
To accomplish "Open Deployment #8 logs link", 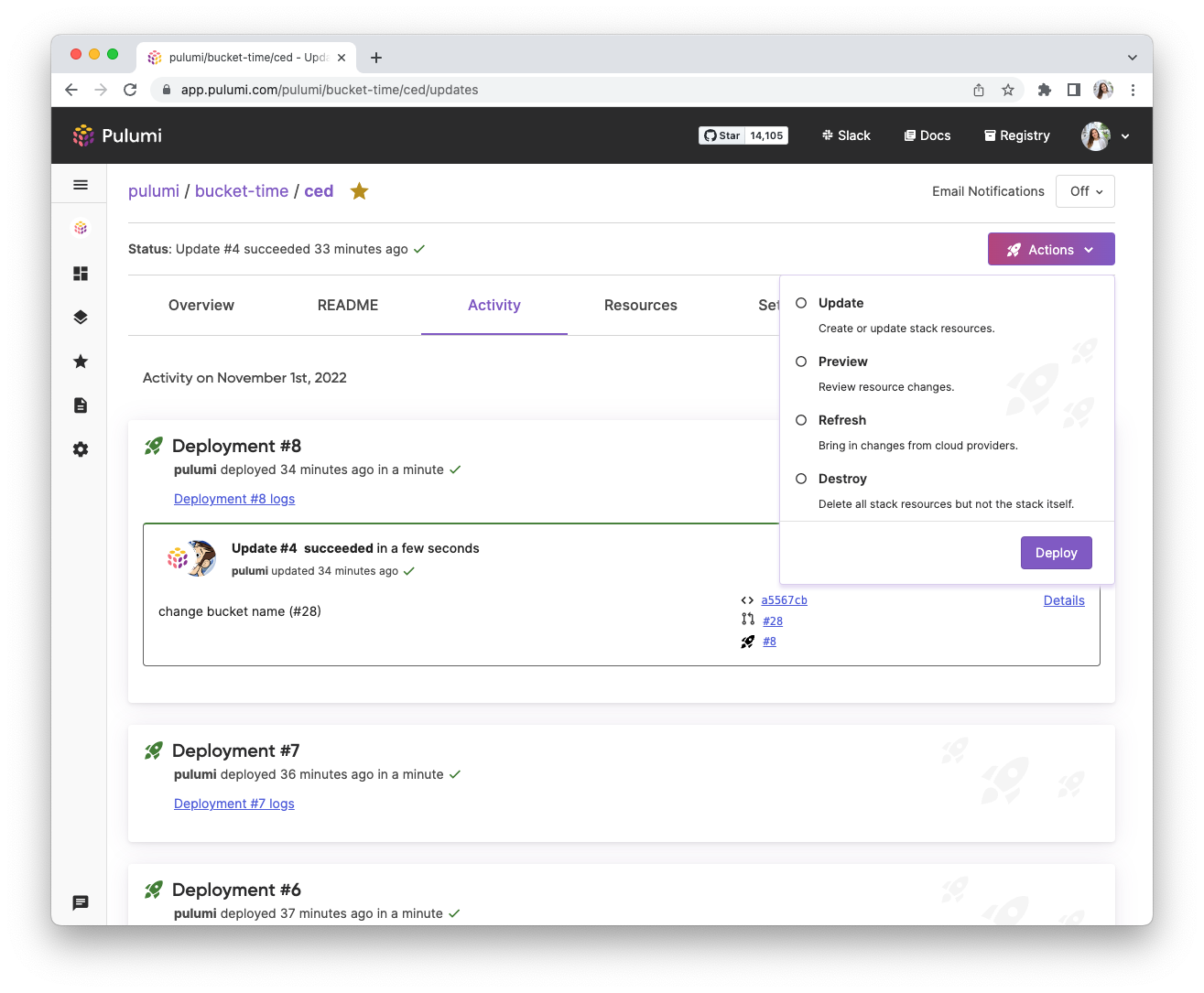I will coord(234,499).
